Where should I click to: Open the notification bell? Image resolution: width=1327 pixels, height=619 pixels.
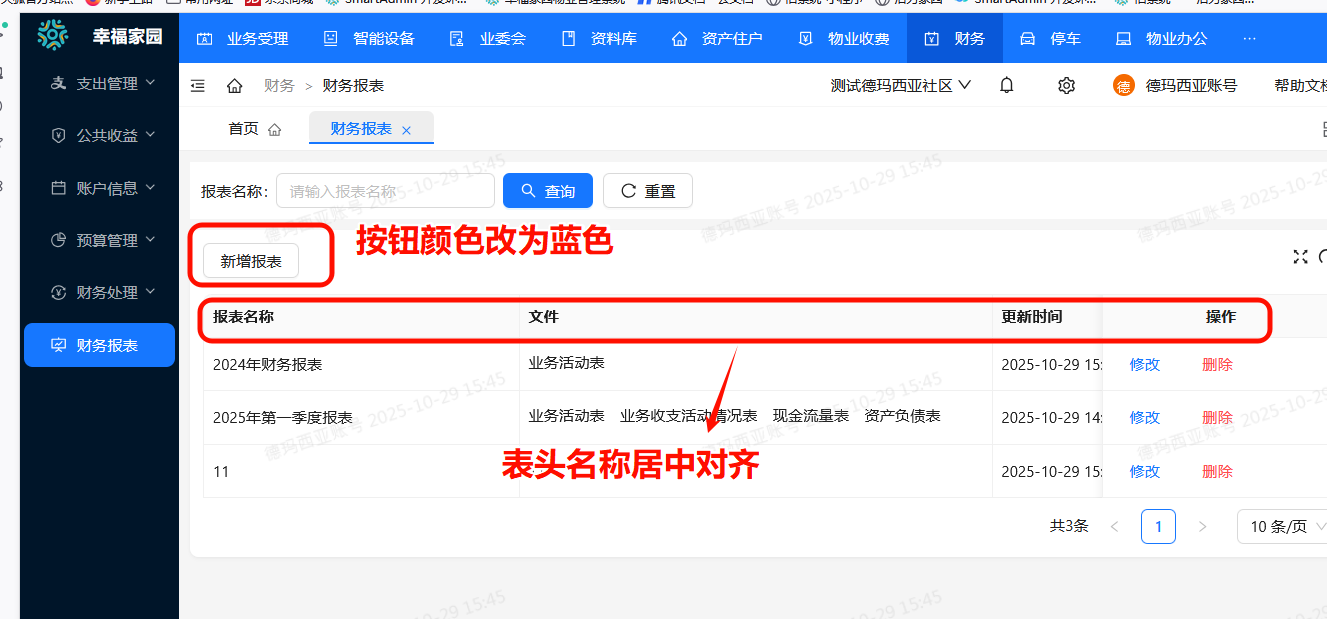pos(1006,85)
